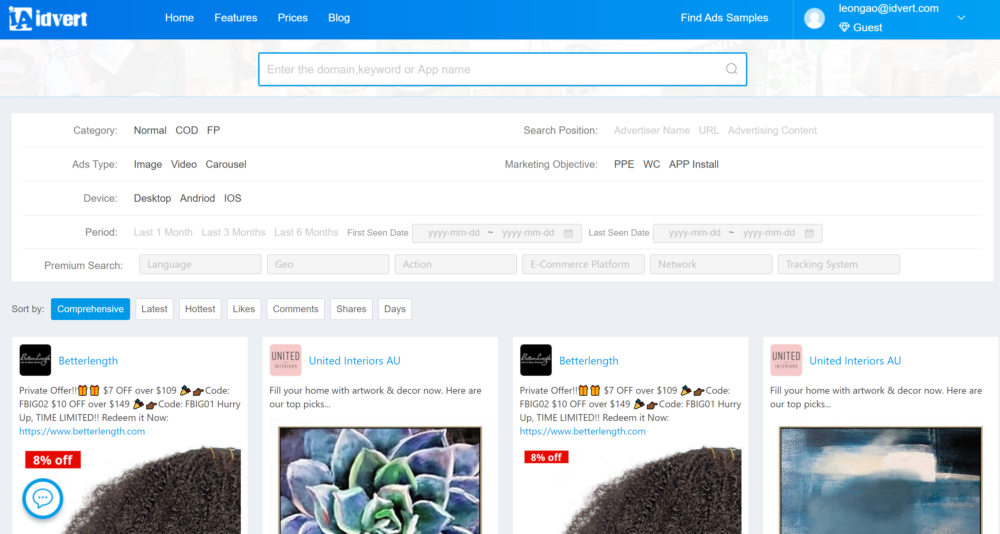Click first Betterlength advertiser logo
The height and width of the screenshot is (534, 1000).
tap(35, 360)
